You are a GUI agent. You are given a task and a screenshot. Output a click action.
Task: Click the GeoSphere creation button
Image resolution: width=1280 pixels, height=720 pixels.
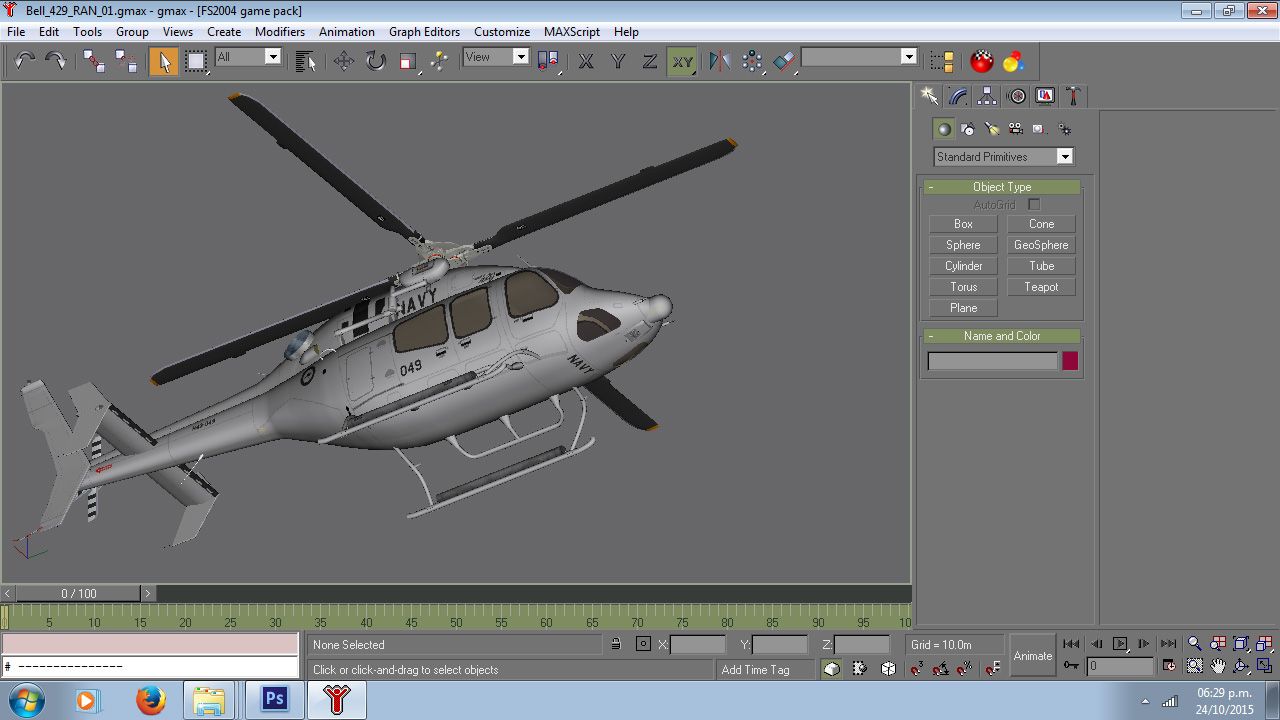[1041, 245]
